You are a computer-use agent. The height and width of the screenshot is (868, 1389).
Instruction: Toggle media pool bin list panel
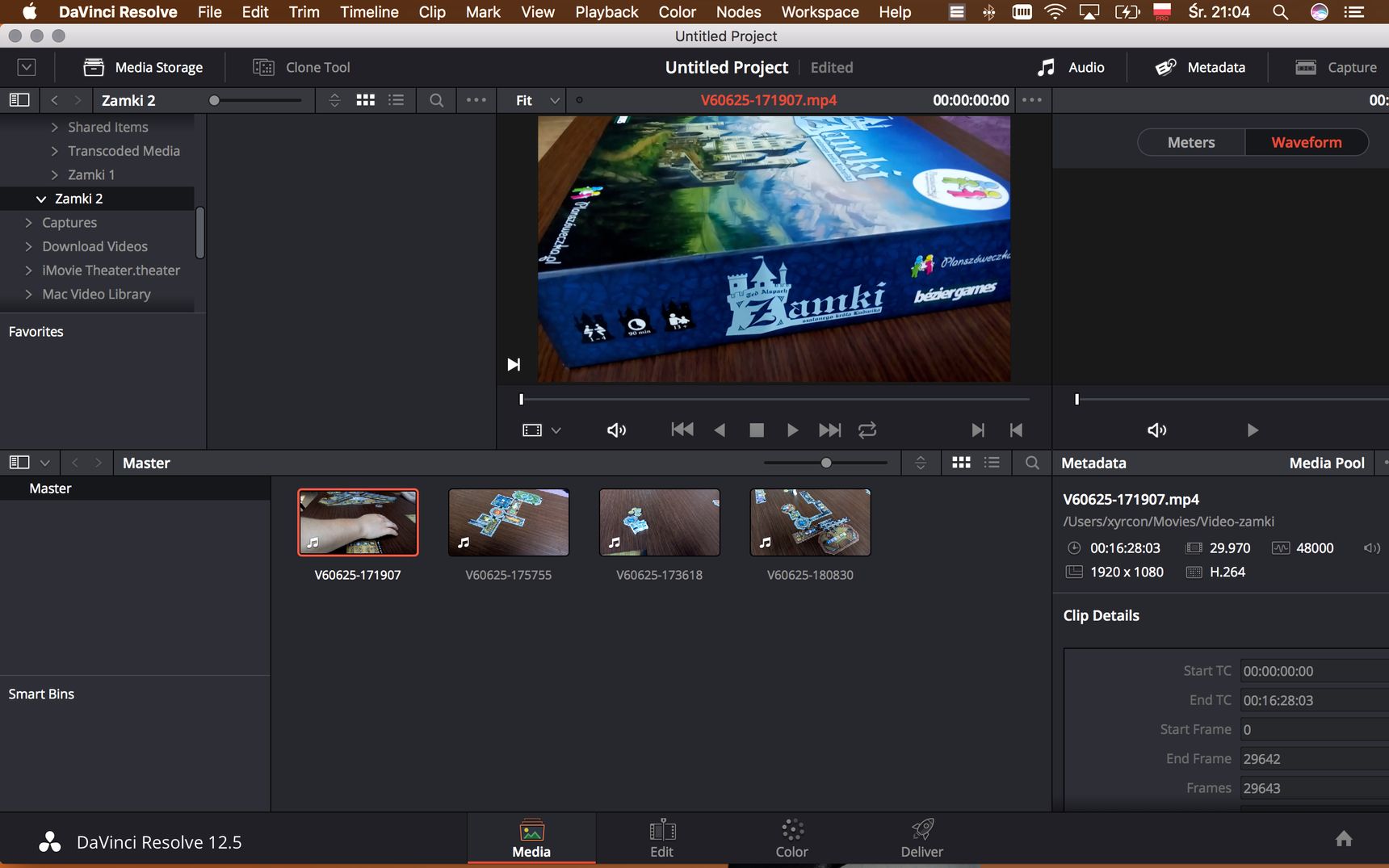19,463
